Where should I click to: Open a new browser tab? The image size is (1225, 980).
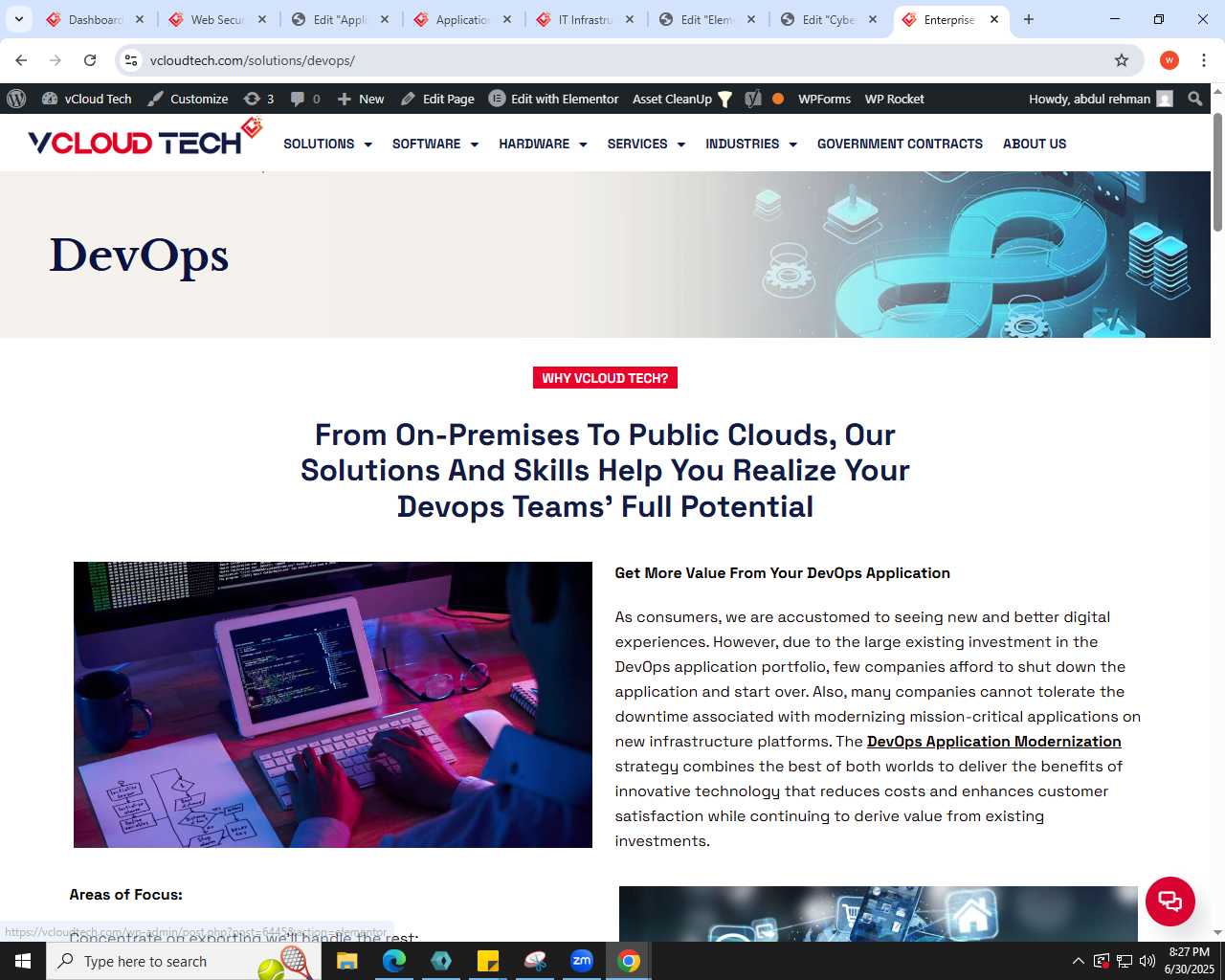(1029, 19)
